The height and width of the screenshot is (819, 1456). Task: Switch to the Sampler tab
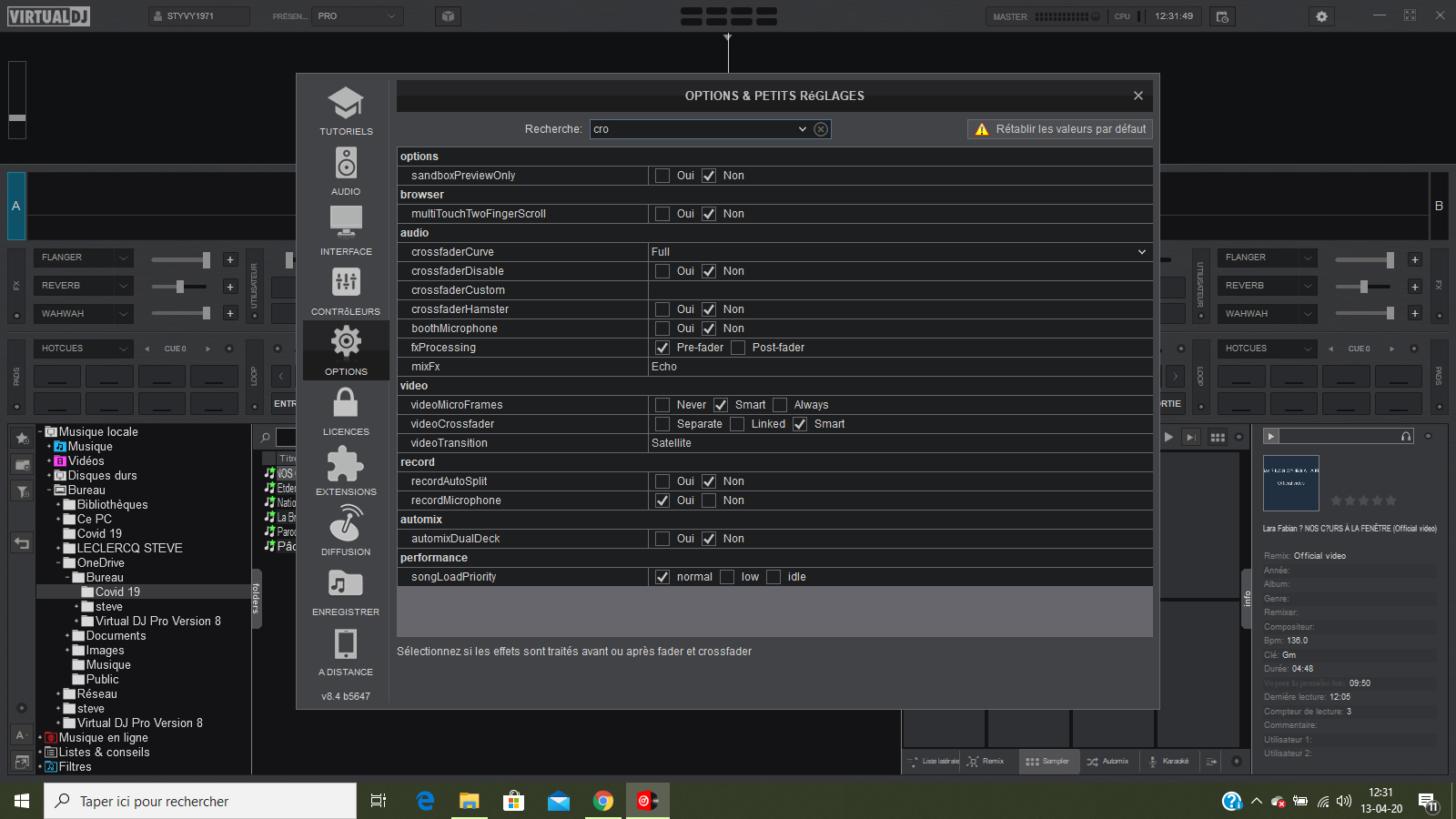pyautogui.click(x=1047, y=761)
